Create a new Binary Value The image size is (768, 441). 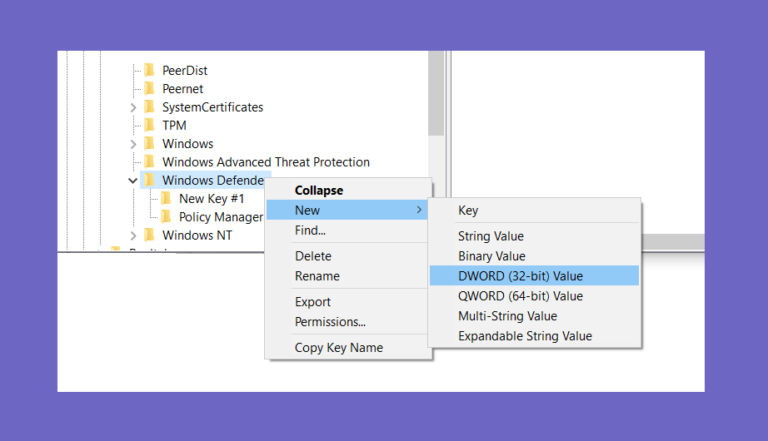(534, 256)
